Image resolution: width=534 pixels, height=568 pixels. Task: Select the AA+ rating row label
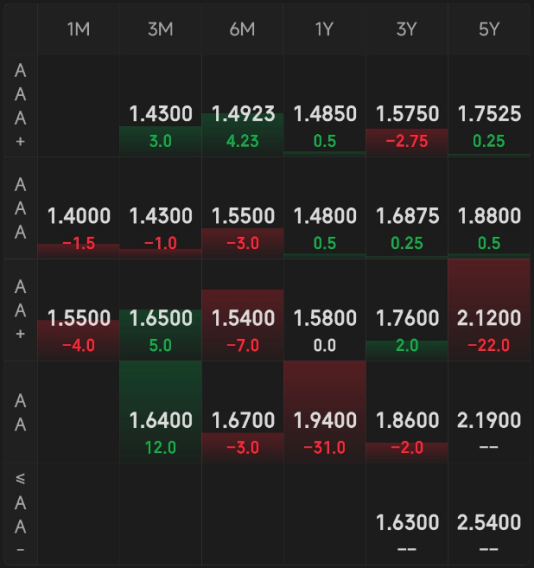click(20, 310)
